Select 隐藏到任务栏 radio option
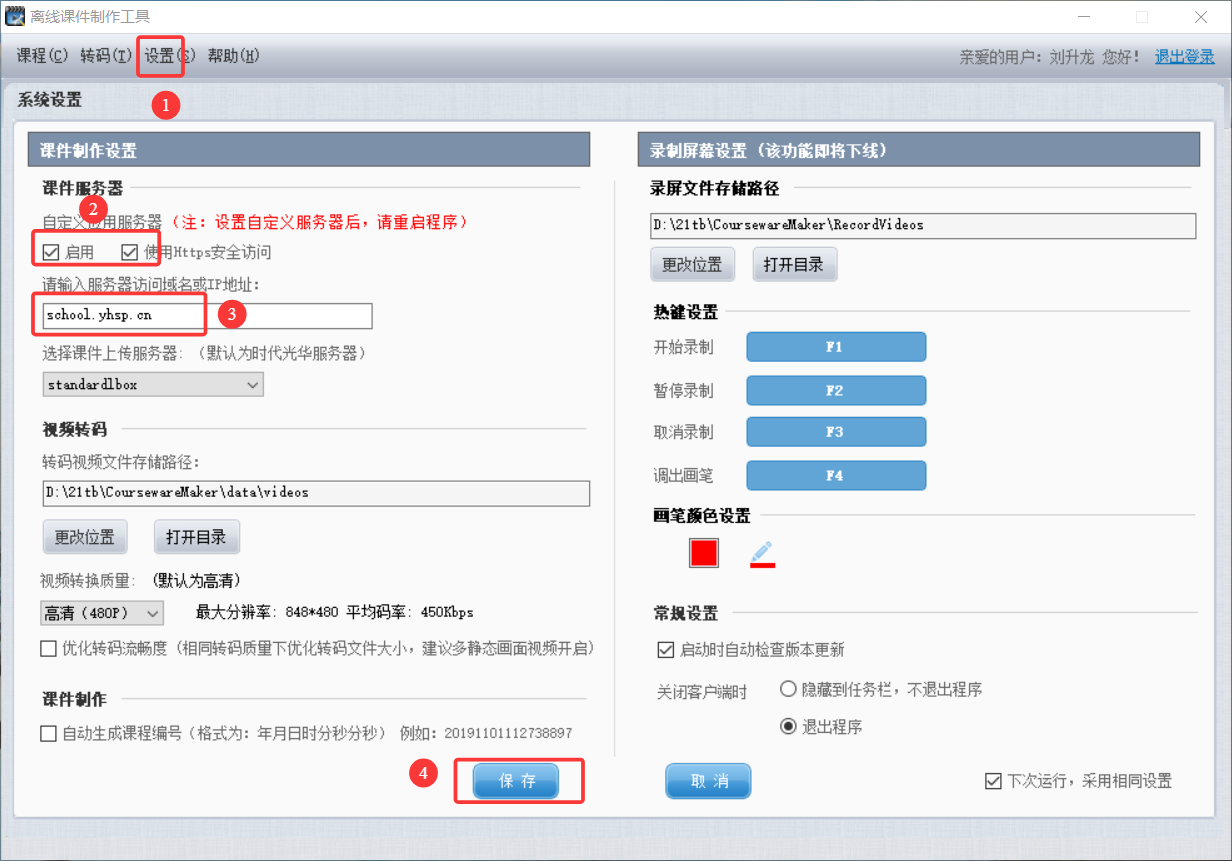This screenshot has height=861, width=1232. (x=788, y=689)
